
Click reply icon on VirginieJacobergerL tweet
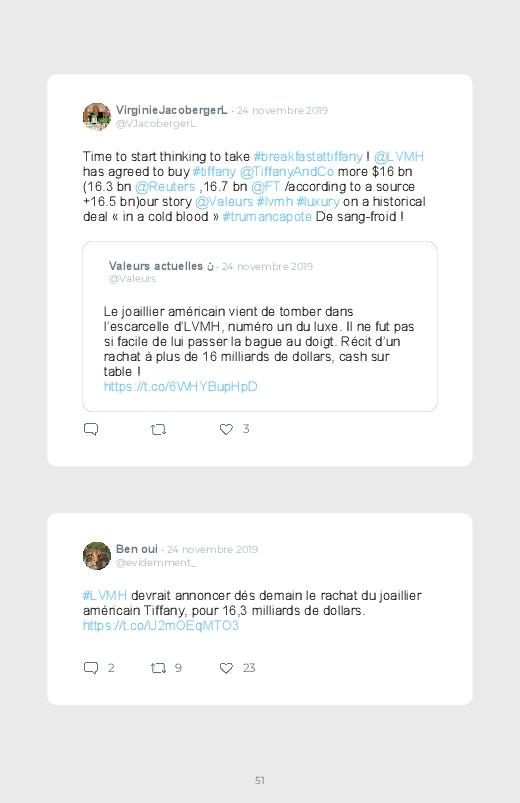pyautogui.click(x=91, y=429)
